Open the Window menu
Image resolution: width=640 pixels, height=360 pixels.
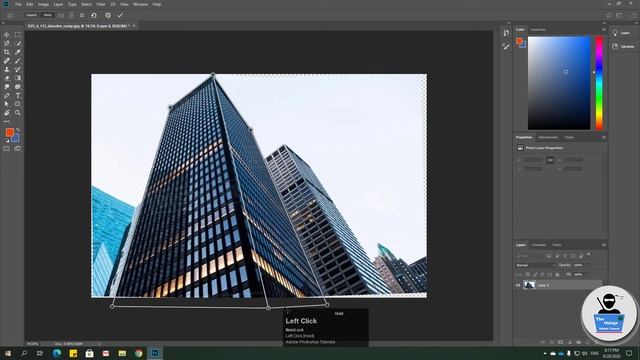[x=140, y=4]
